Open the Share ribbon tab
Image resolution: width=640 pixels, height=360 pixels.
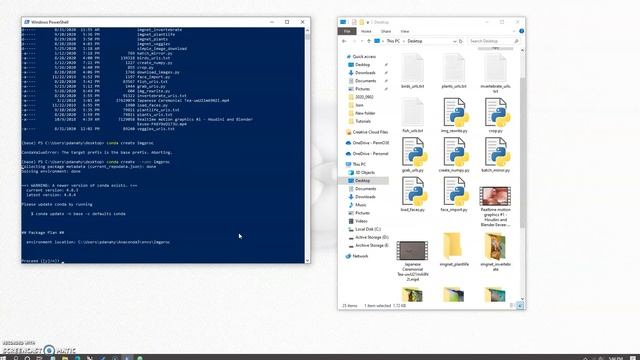(386, 31)
